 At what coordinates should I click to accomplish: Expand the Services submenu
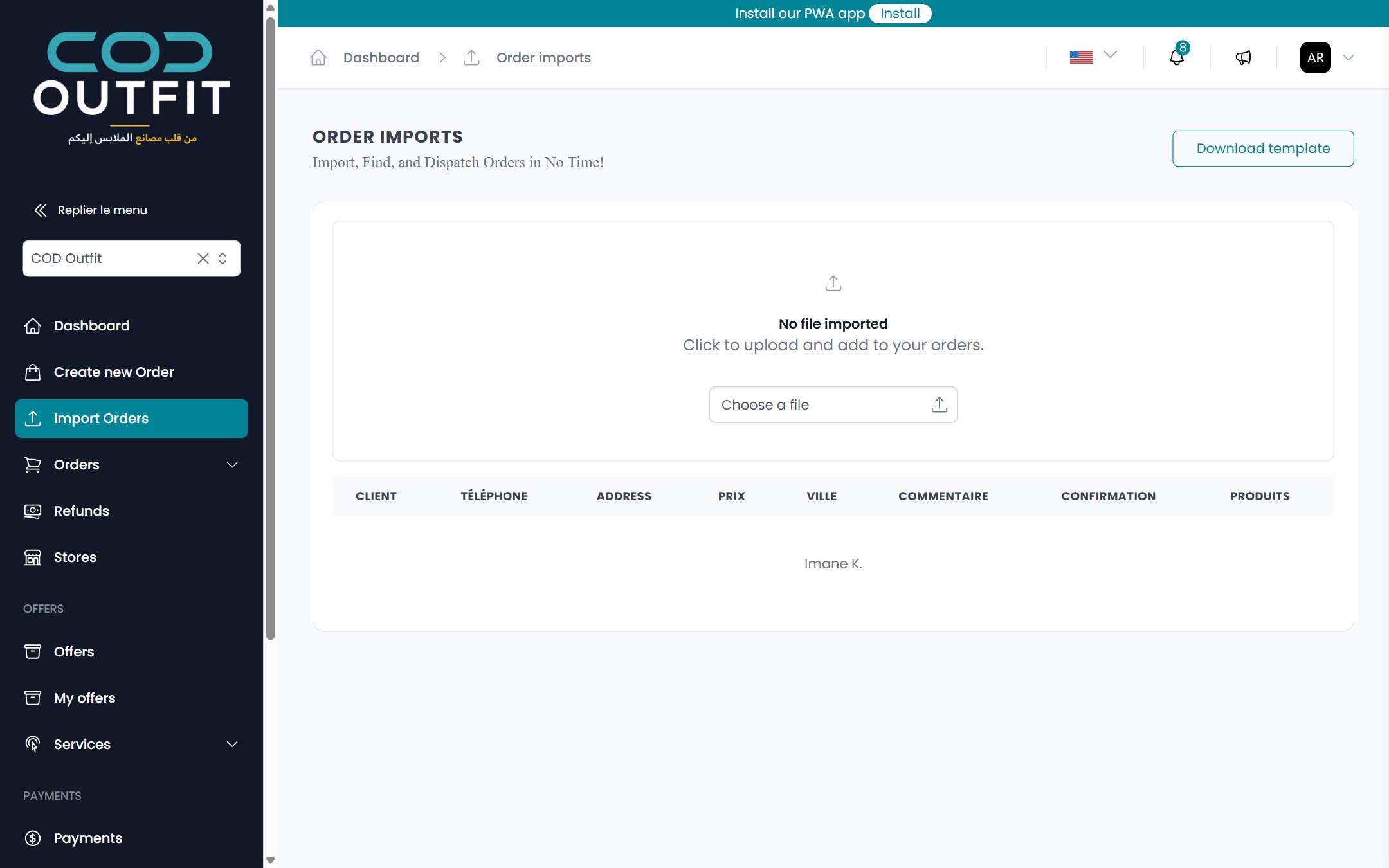click(x=232, y=745)
